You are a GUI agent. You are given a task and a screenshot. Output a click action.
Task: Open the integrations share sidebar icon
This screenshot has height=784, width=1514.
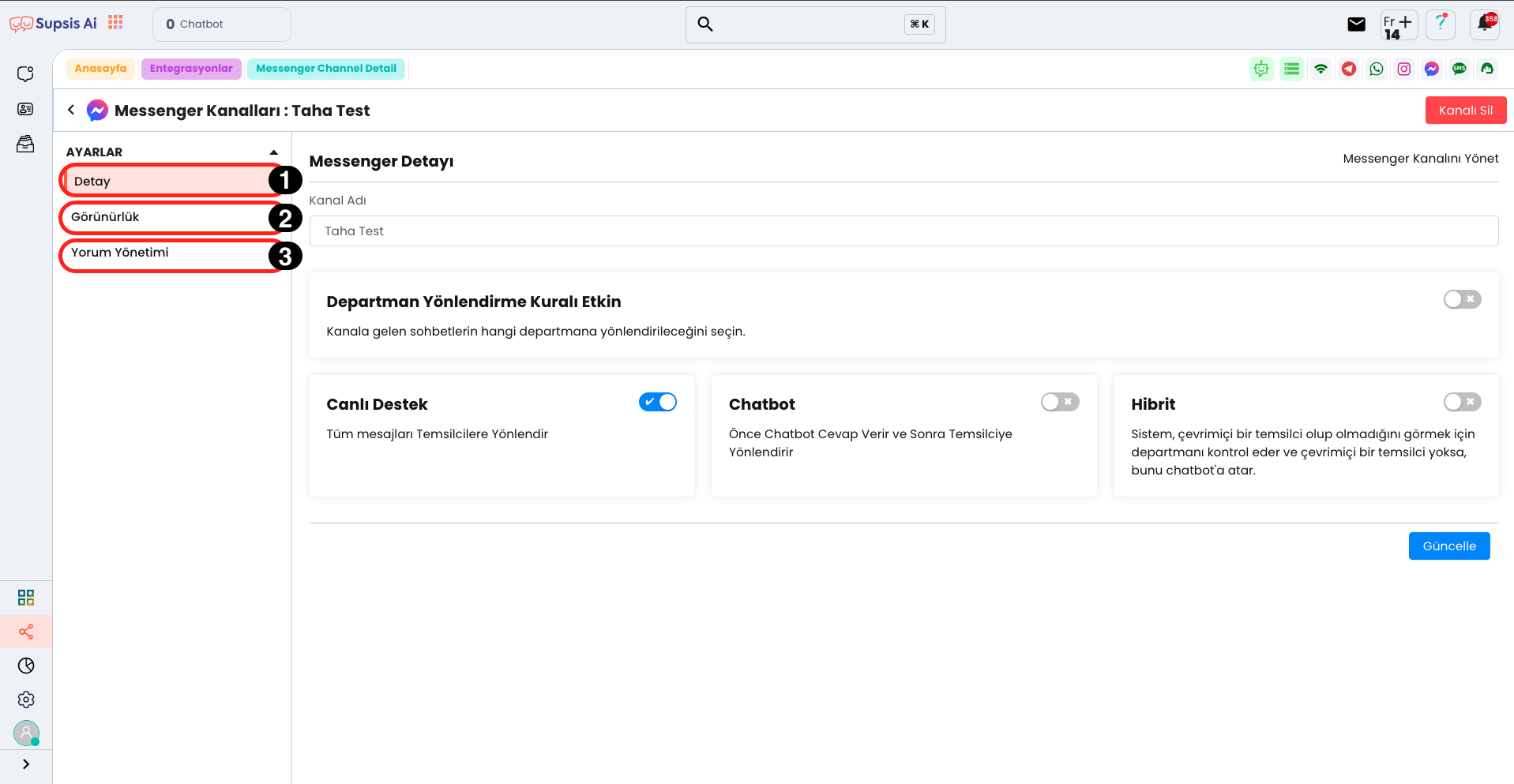(x=26, y=632)
